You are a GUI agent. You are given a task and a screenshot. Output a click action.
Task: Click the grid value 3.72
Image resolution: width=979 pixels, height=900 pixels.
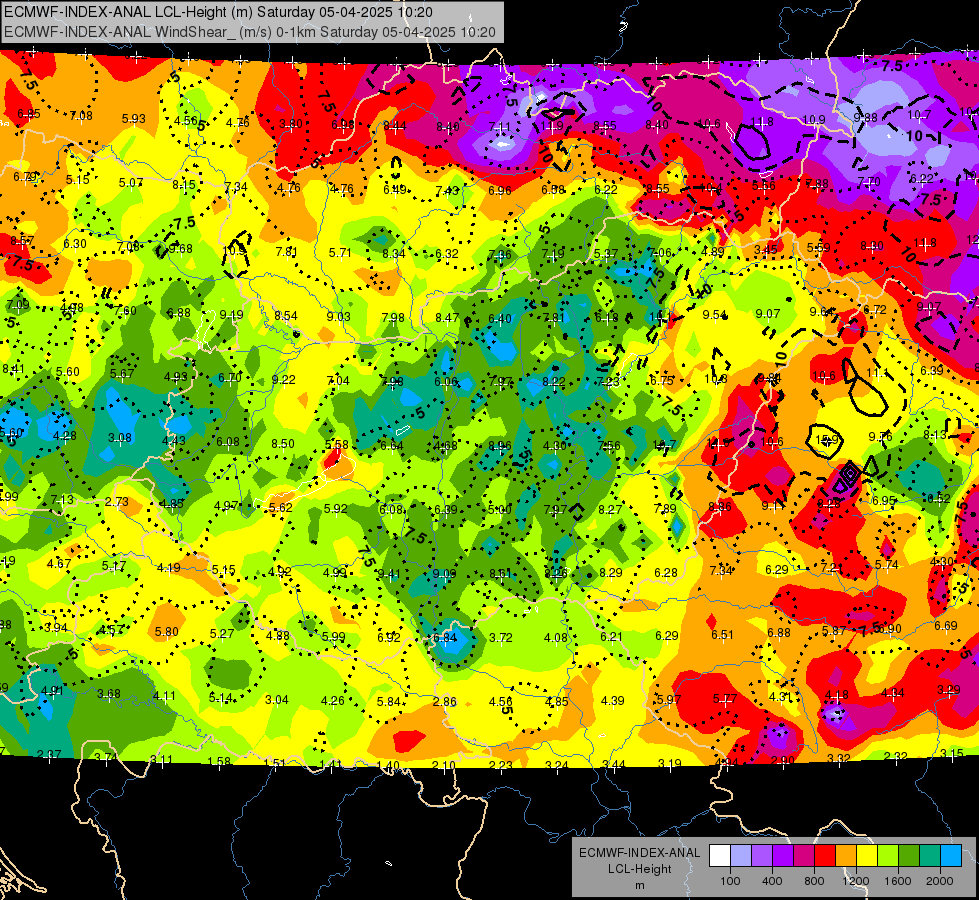501,637
